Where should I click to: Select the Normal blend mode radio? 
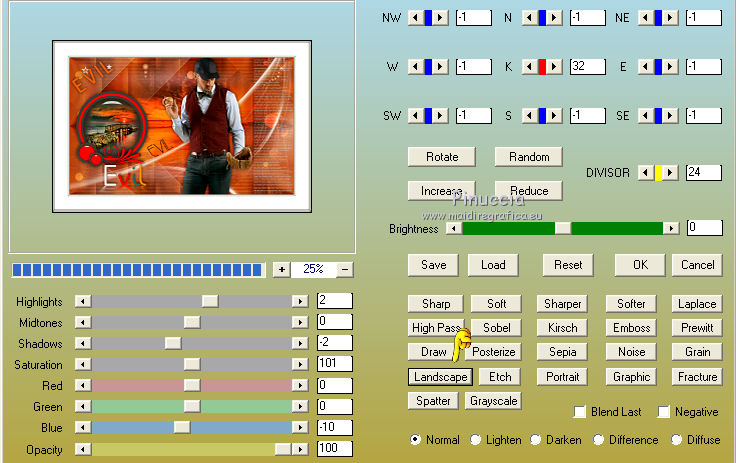415,440
